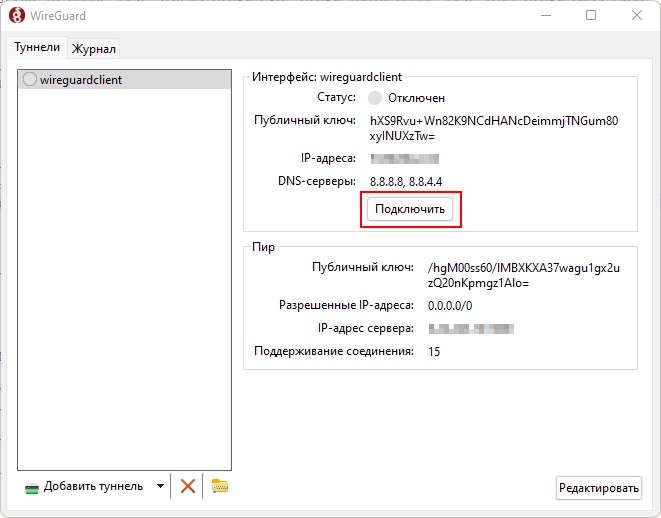Click keepalive value 15
The image size is (661, 518).
(434, 352)
